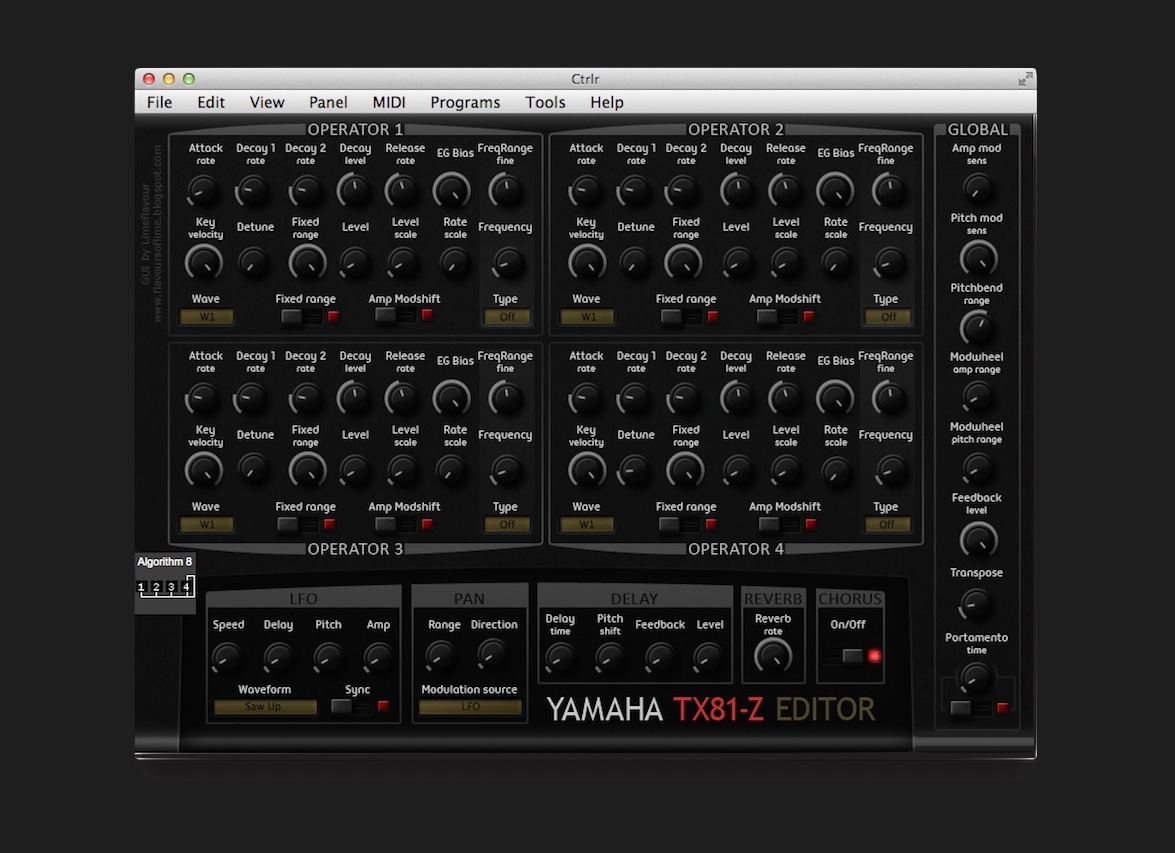Click the Delay Feedback knob

click(659, 657)
